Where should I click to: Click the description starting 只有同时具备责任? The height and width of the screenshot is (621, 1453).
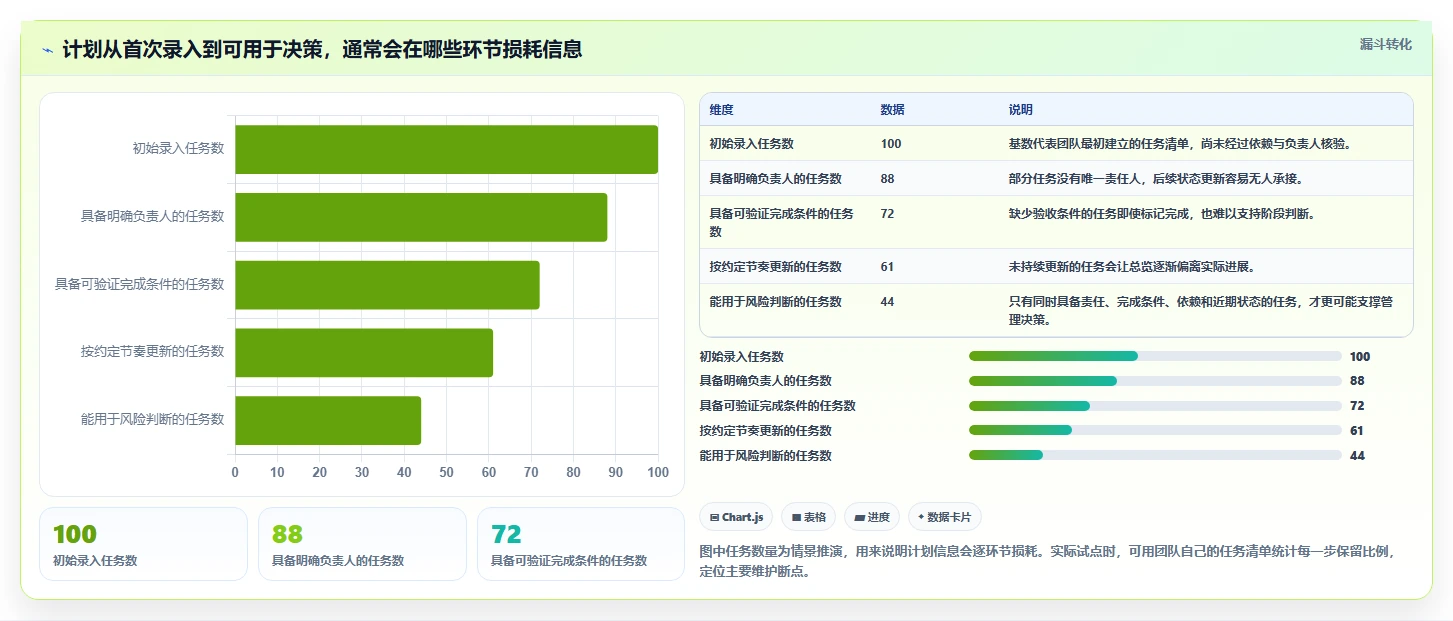(x=1201, y=310)
